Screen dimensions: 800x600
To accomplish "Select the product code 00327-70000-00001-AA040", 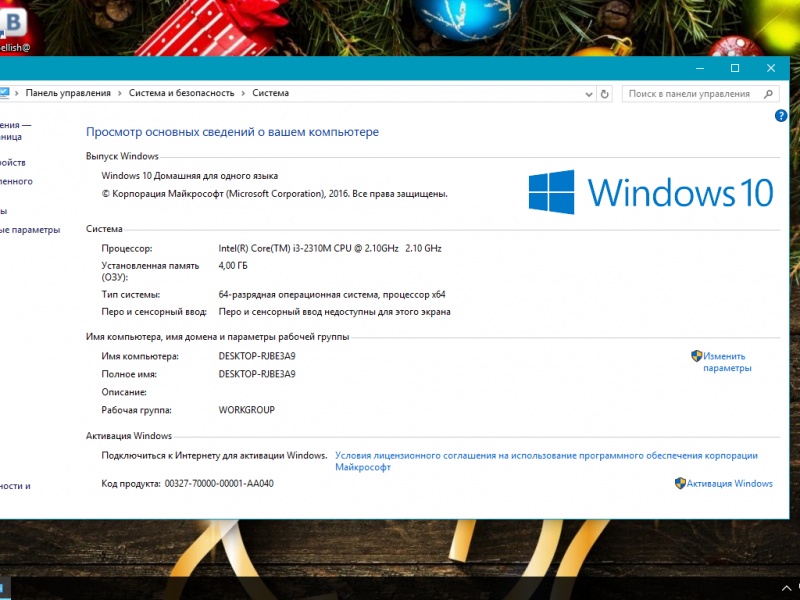I will coord(219,484).
